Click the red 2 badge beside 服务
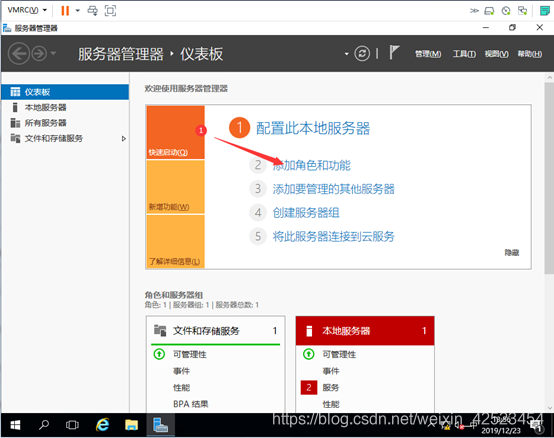The image size is (554, 438). [x=309, y=387]
